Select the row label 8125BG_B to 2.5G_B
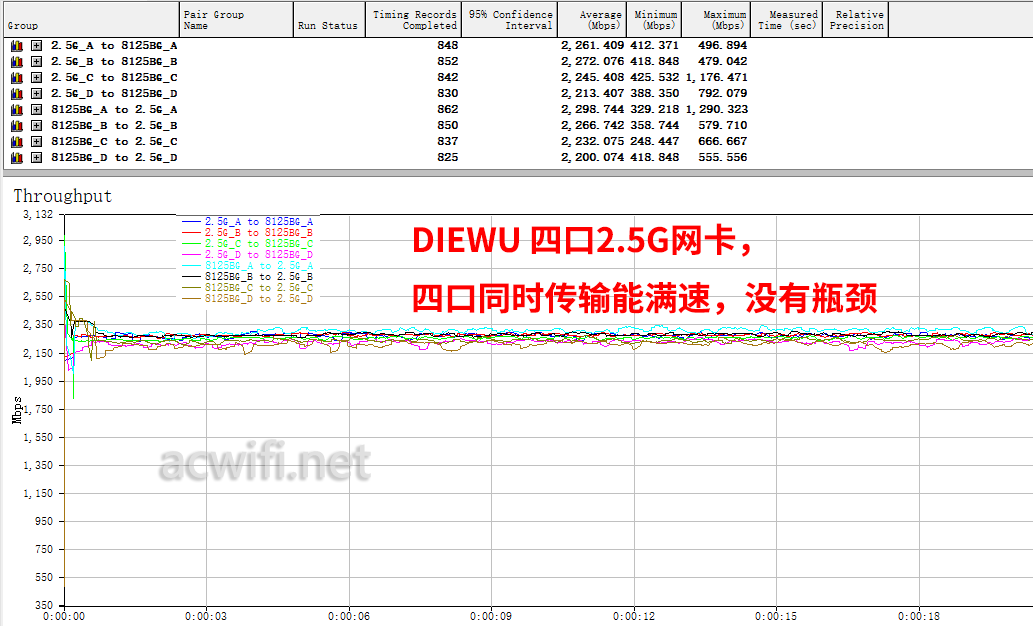1033x626 pixels. pos(114,125)
